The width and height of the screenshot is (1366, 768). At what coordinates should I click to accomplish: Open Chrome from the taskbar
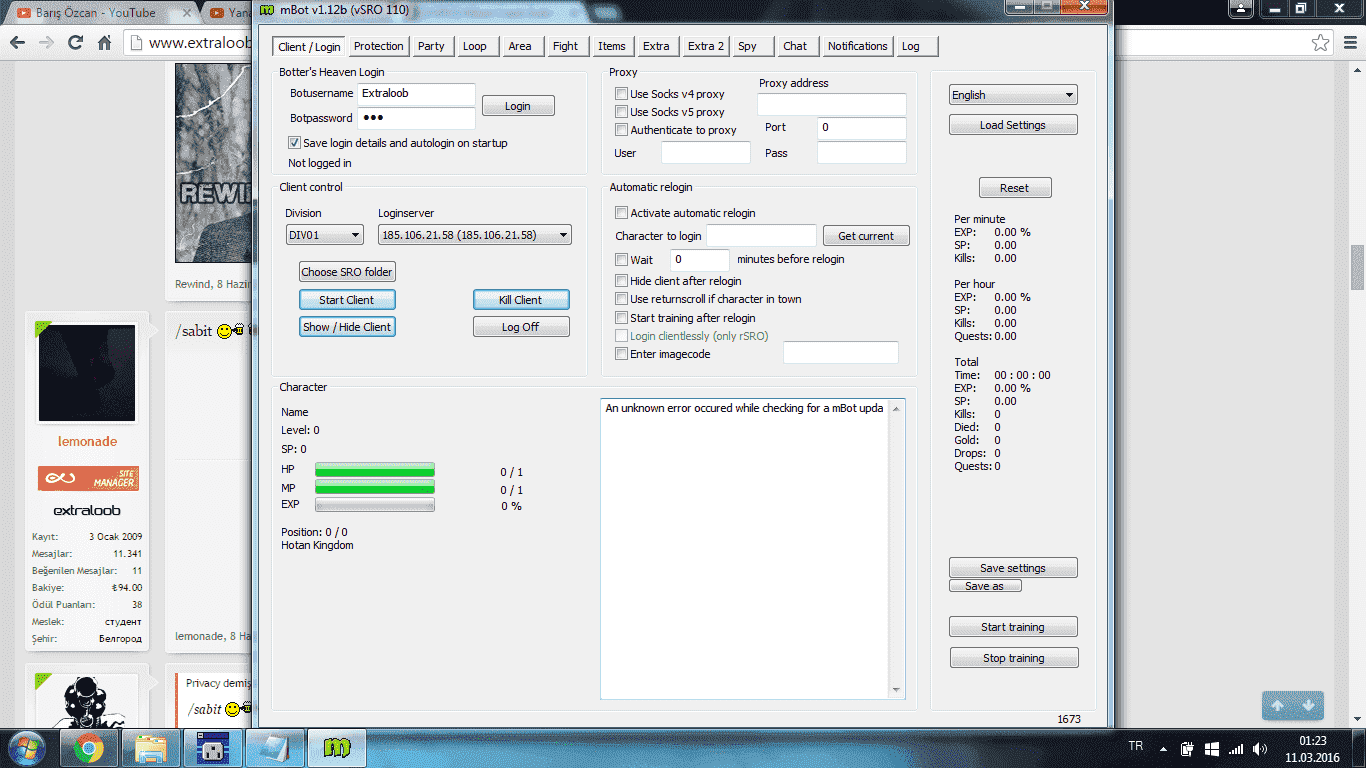pos(88,748)
